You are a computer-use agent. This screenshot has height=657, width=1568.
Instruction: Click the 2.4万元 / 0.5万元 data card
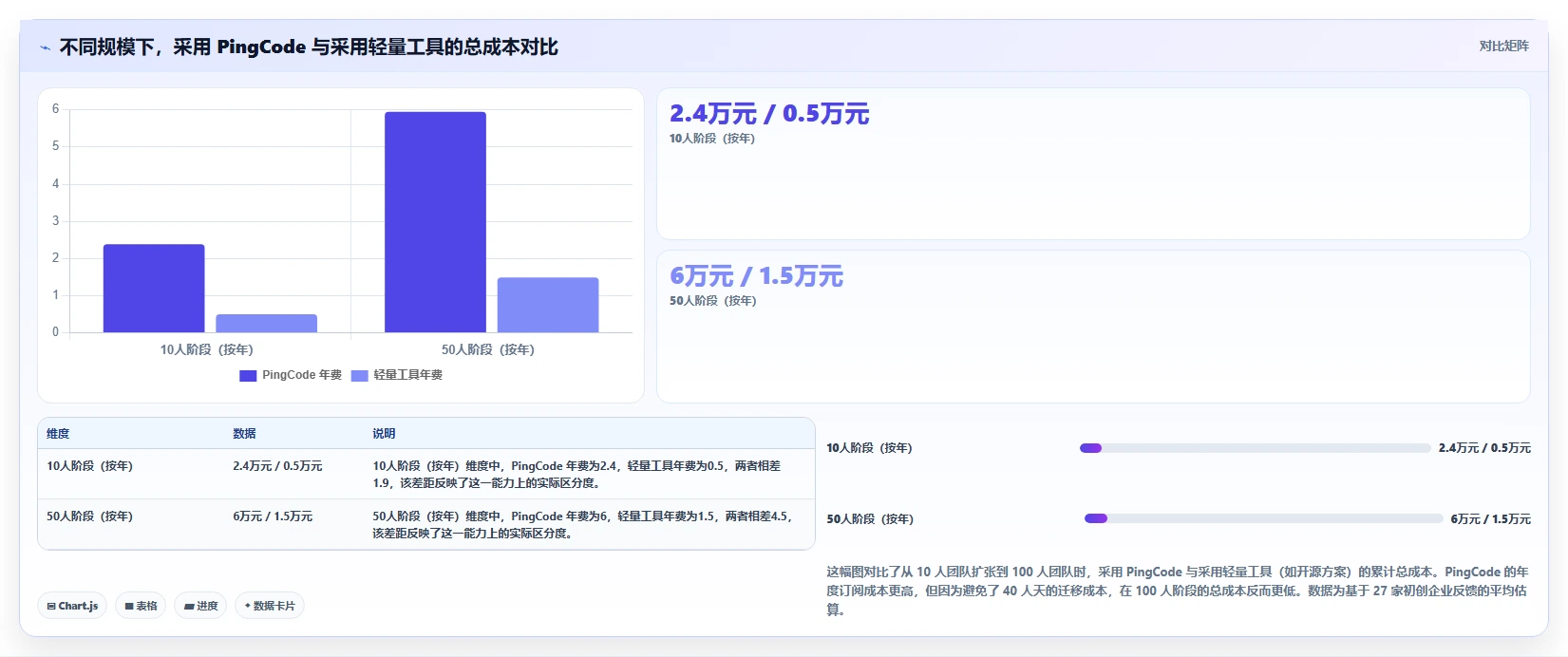coord(1093,164)
